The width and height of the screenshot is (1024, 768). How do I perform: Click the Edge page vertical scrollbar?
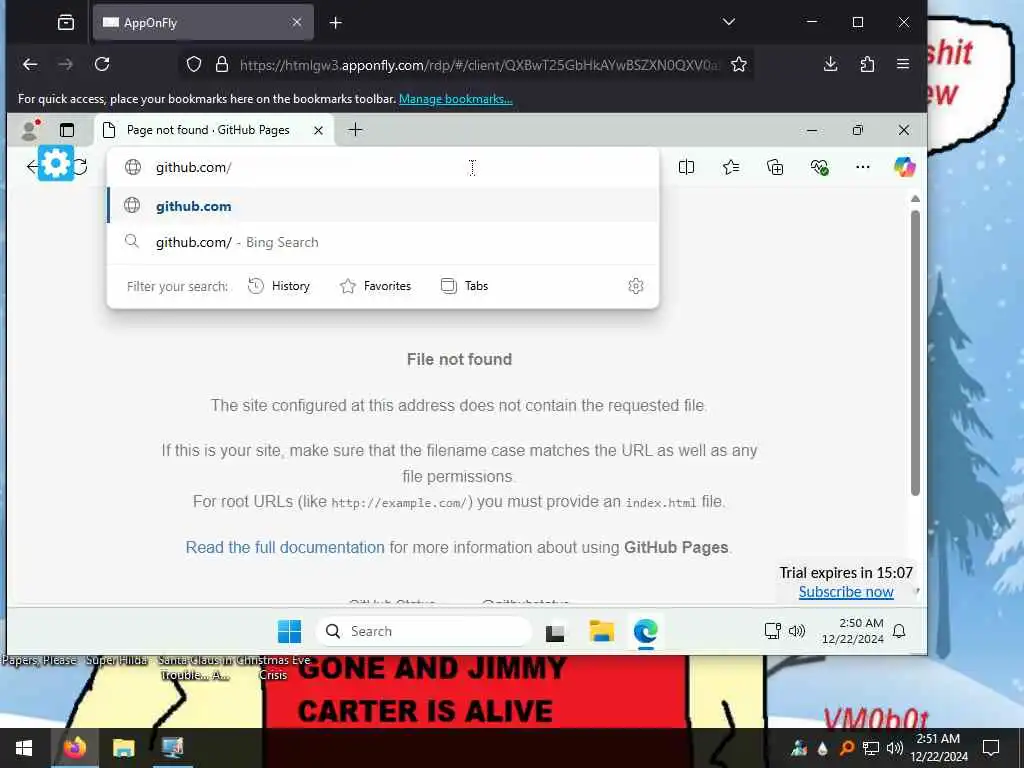pyautogui.click(x=915, y=353)
